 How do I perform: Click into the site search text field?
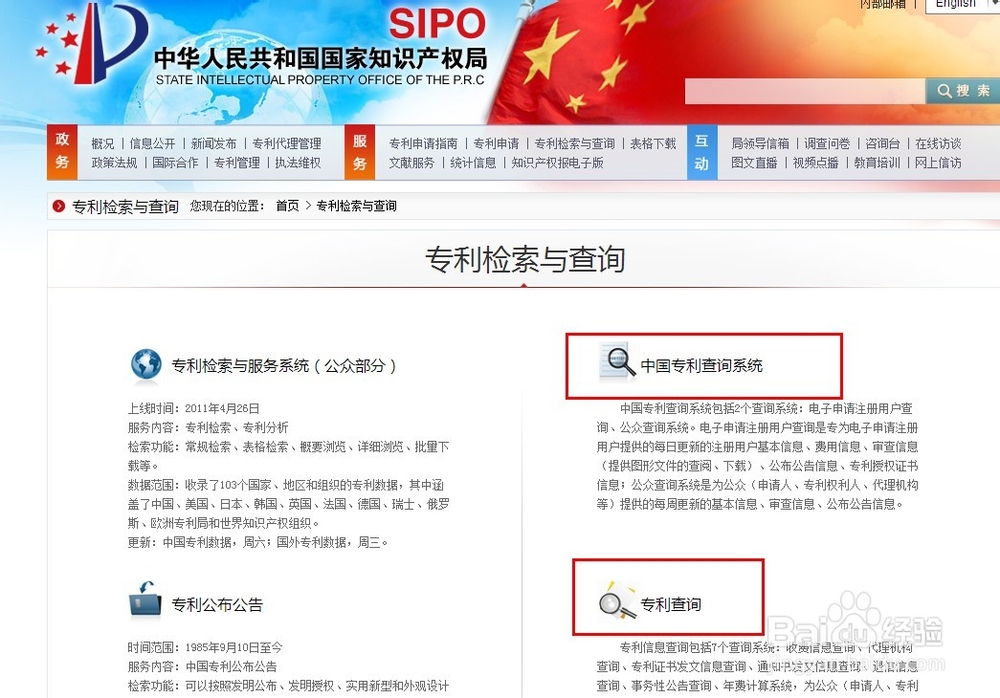[805, 91]
